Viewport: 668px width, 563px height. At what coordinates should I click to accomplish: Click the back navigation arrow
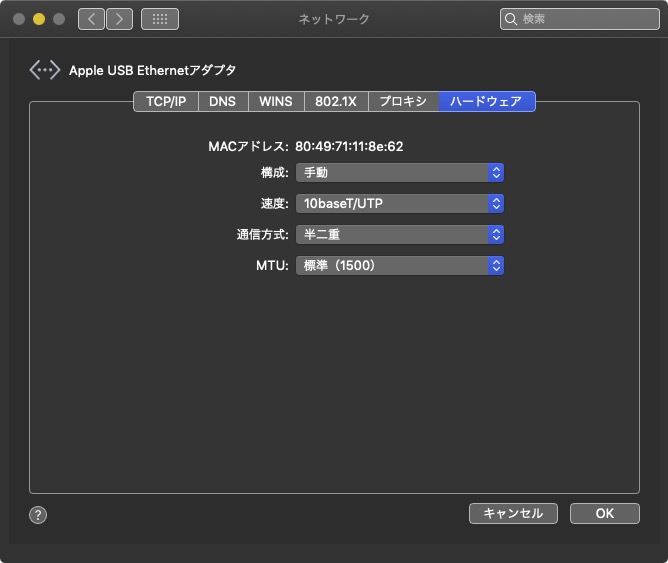point(91,19)
